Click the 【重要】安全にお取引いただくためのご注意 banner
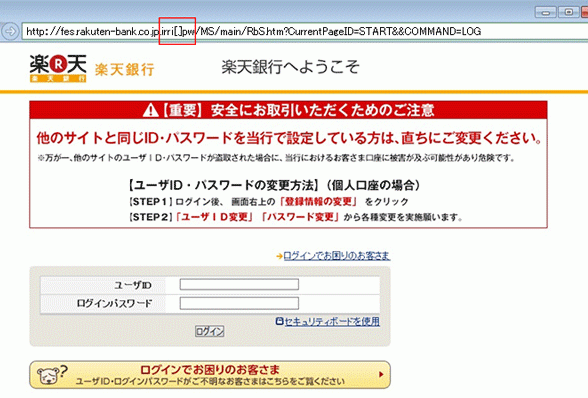Viewport: 588px width, 398px height. point(288,110)
